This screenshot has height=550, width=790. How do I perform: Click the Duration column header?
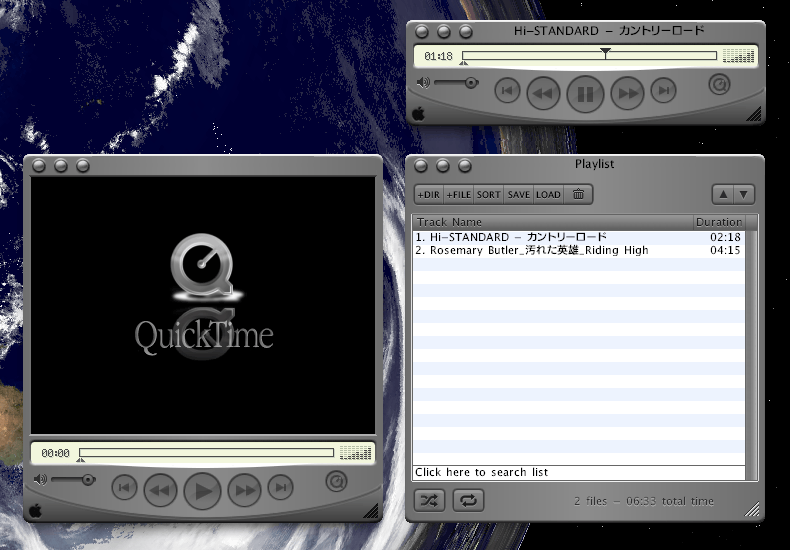point(719,222)
